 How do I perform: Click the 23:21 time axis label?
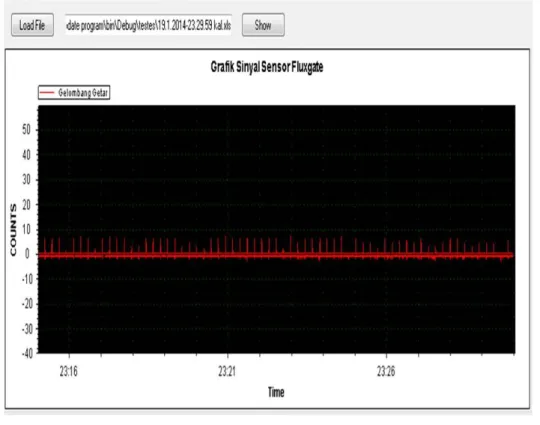227,372
